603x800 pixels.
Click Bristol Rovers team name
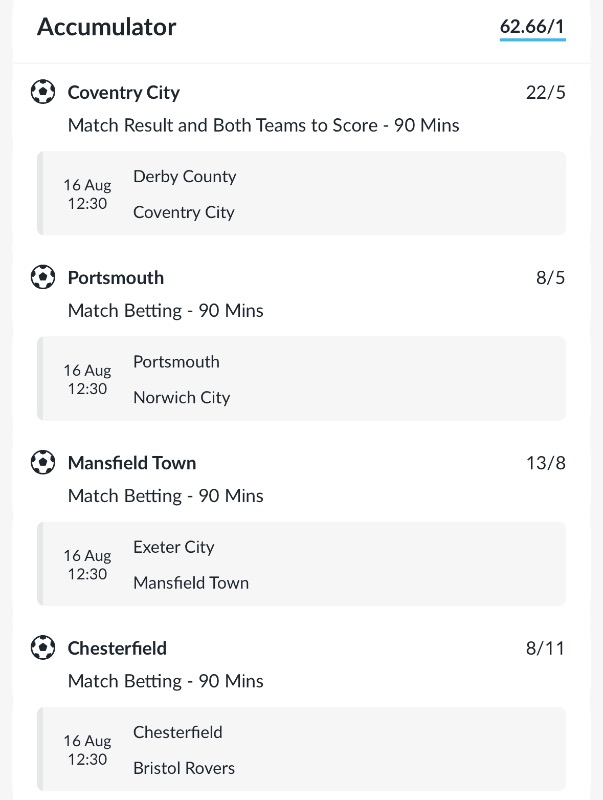tap(184, 768)
